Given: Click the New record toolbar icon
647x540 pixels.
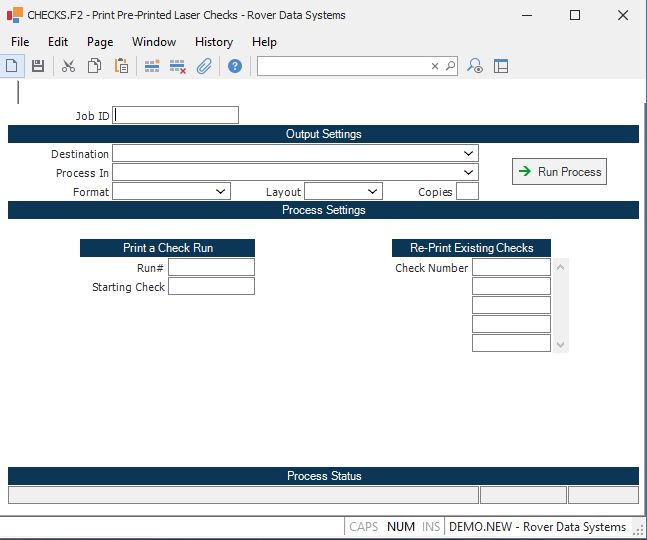Looking at the screenshot, I should tap(13, 66).
